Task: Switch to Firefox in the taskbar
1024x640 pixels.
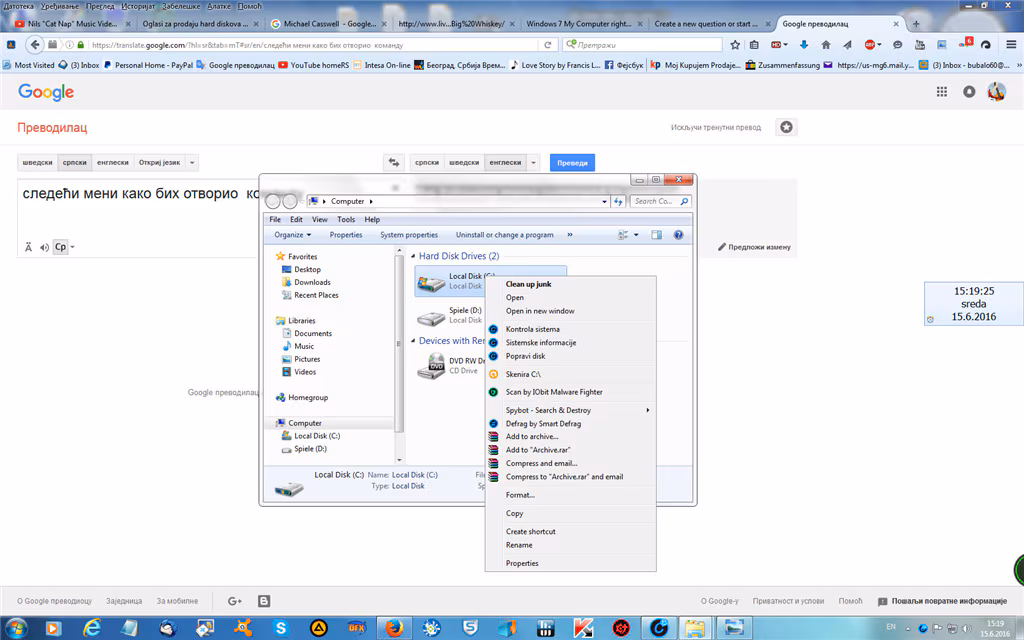Action: coord(394,628)
